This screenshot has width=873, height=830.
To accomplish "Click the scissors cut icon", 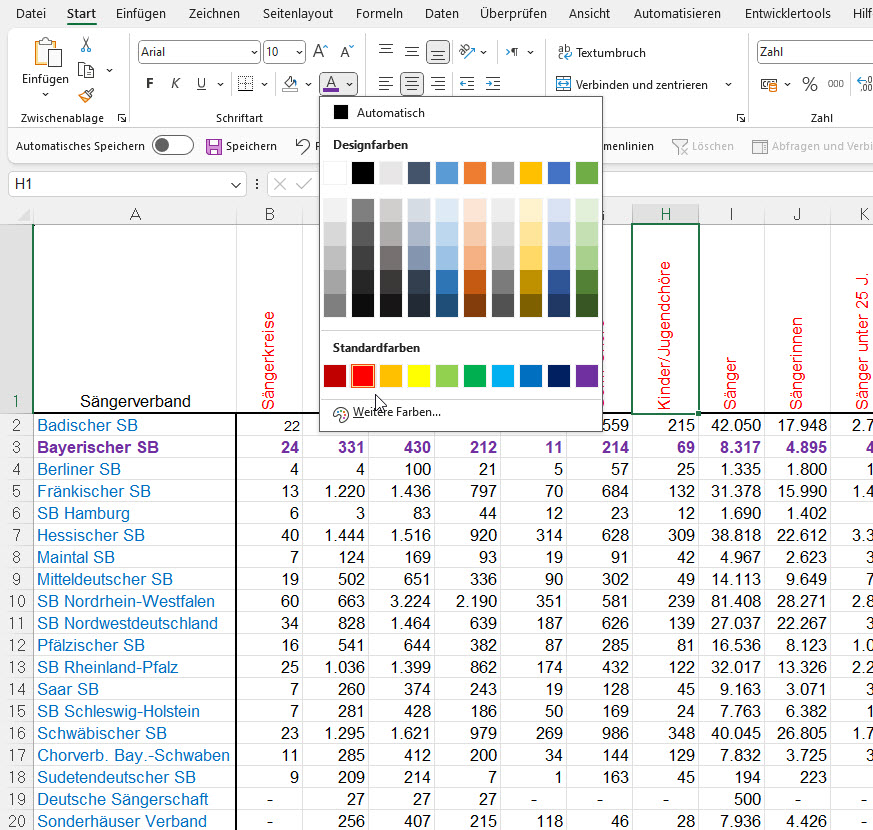I will click(86, 45).
